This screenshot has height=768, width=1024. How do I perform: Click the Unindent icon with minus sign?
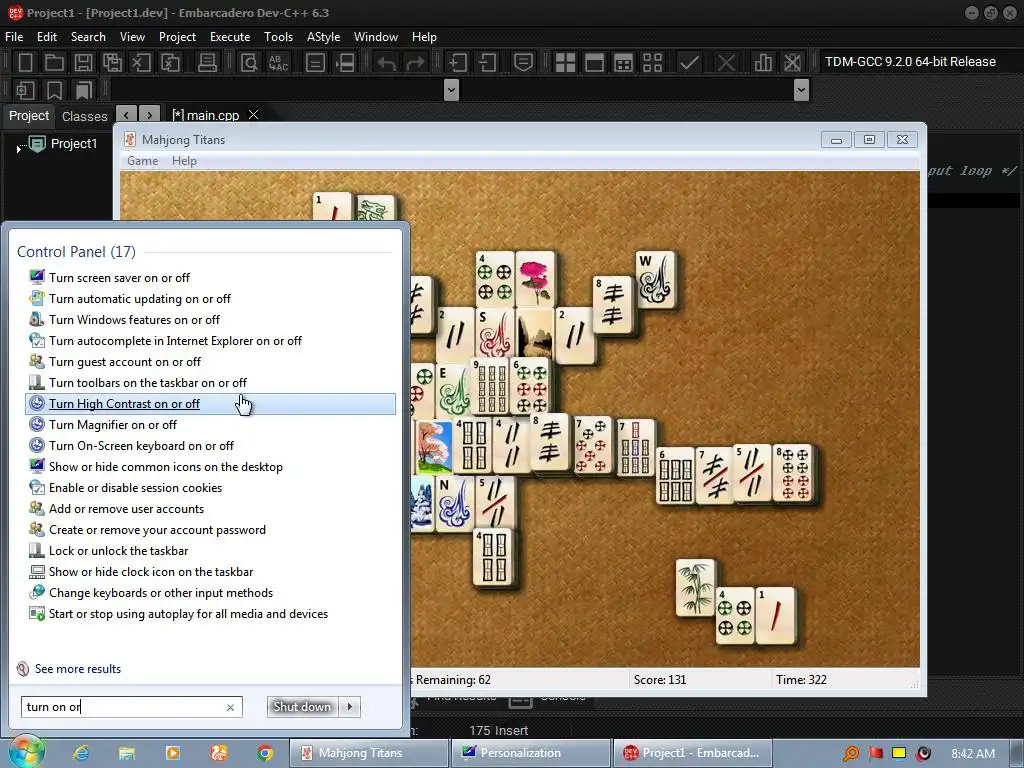click(487, 63)
